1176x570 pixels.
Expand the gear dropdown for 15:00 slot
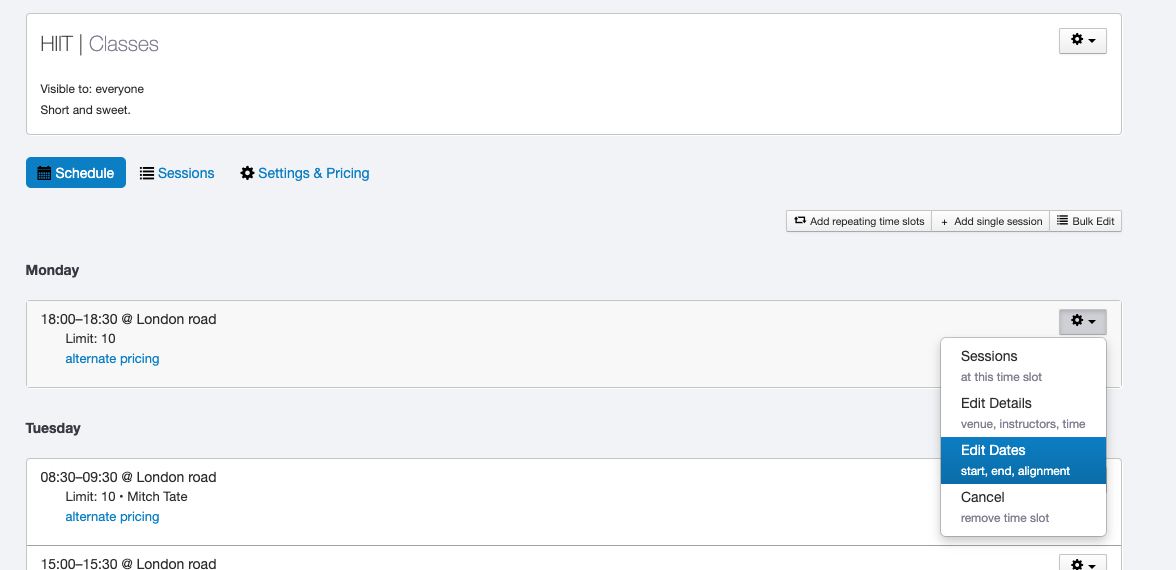(x=1082, y=564)
